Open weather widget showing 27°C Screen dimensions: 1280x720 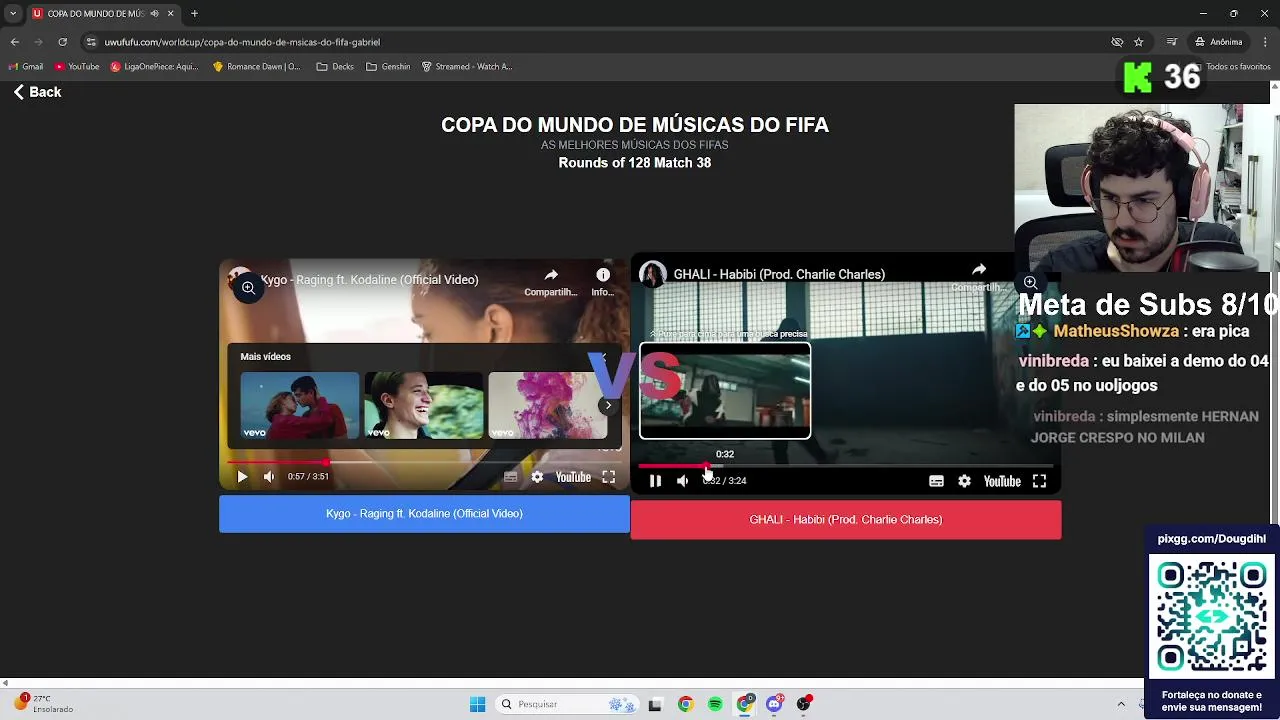(x=45, y=704)
